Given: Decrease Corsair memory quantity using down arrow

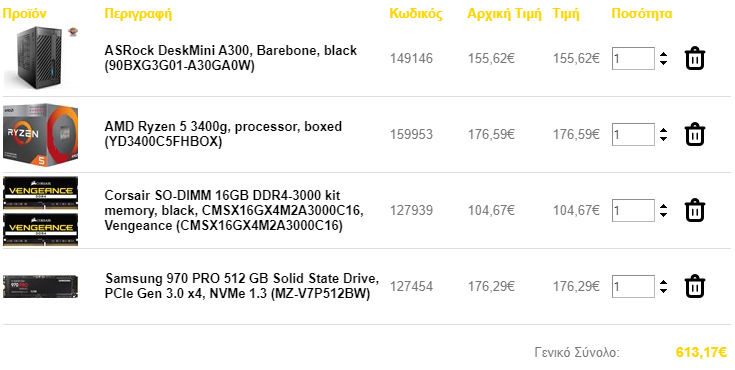Looking at the screenshot, I should click(x=663, y=214).
